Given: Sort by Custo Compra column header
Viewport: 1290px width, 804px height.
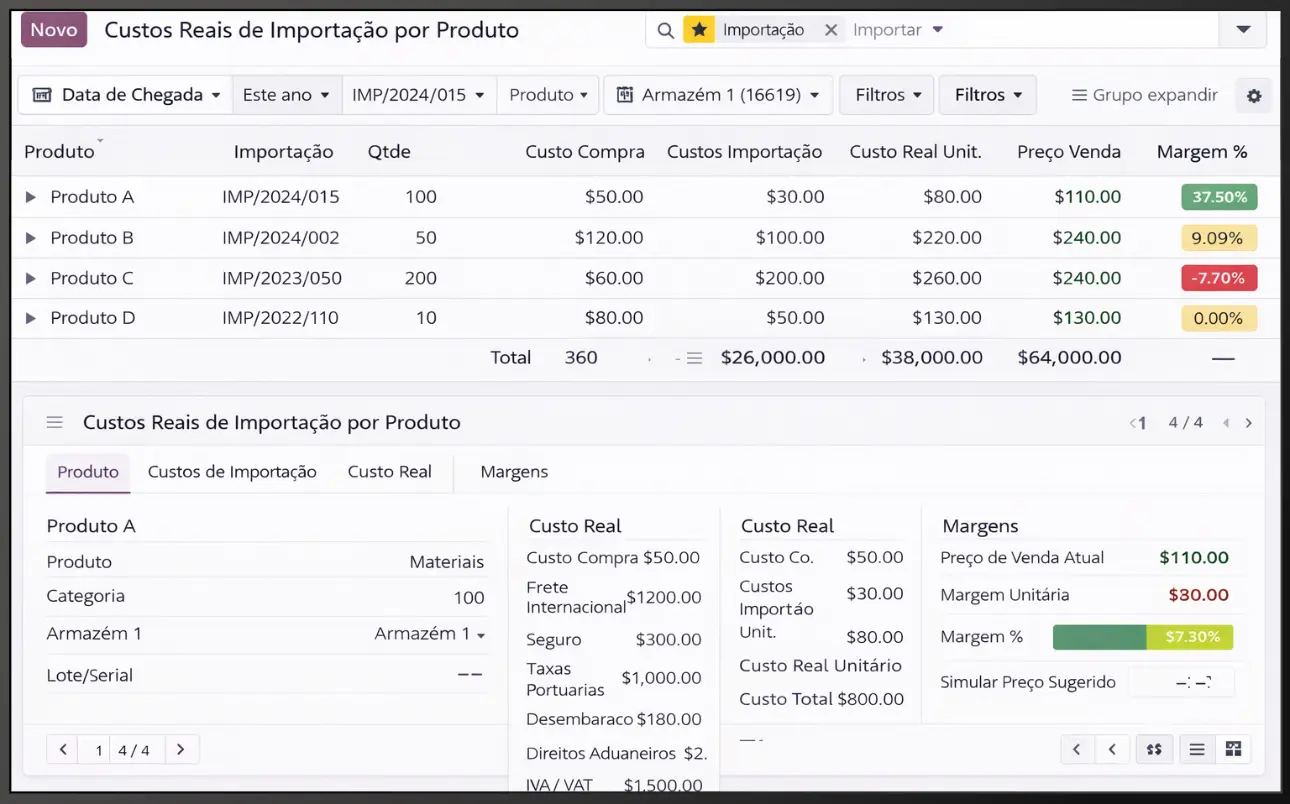Looking at the screenshot, I should pos(585,152).
